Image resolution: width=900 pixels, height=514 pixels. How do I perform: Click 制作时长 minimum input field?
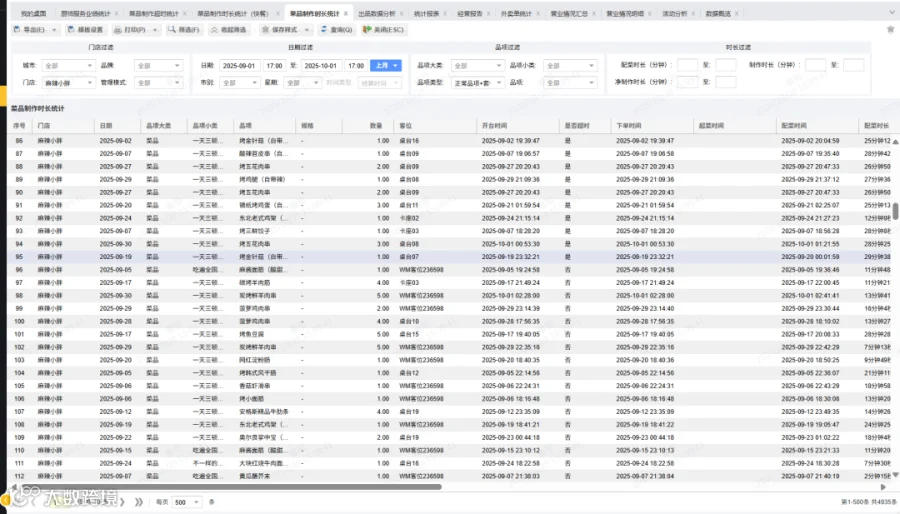point(815,65)
